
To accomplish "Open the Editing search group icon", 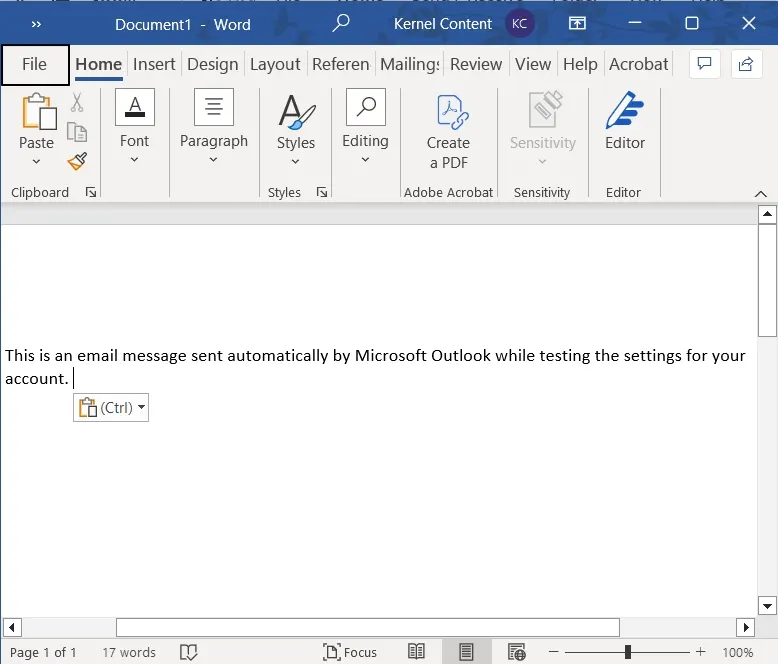I will point(366,107).
